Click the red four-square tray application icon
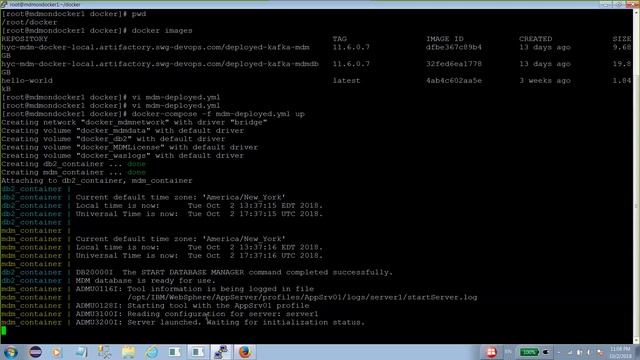 491,352
